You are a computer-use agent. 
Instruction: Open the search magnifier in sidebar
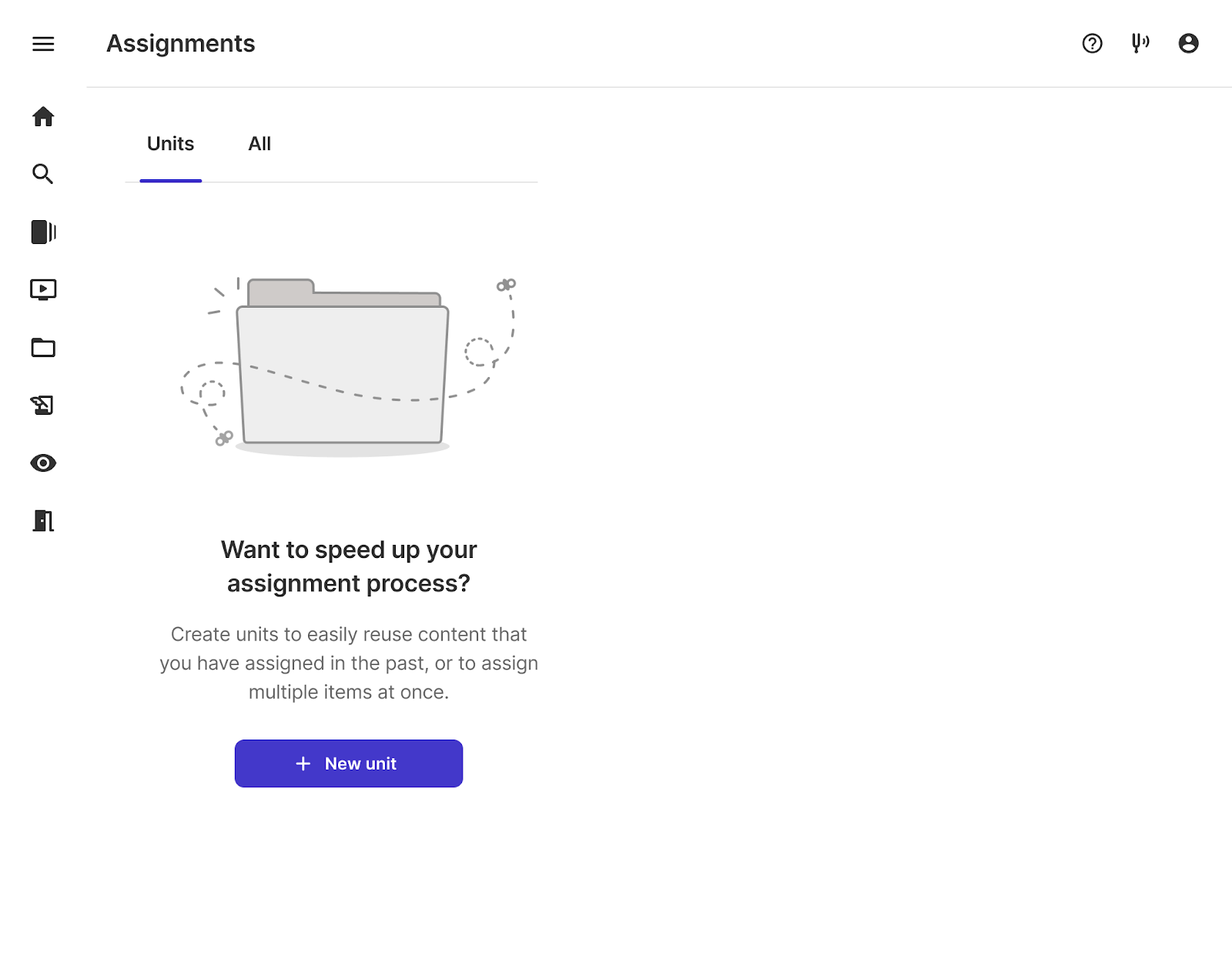coord(43,174)
